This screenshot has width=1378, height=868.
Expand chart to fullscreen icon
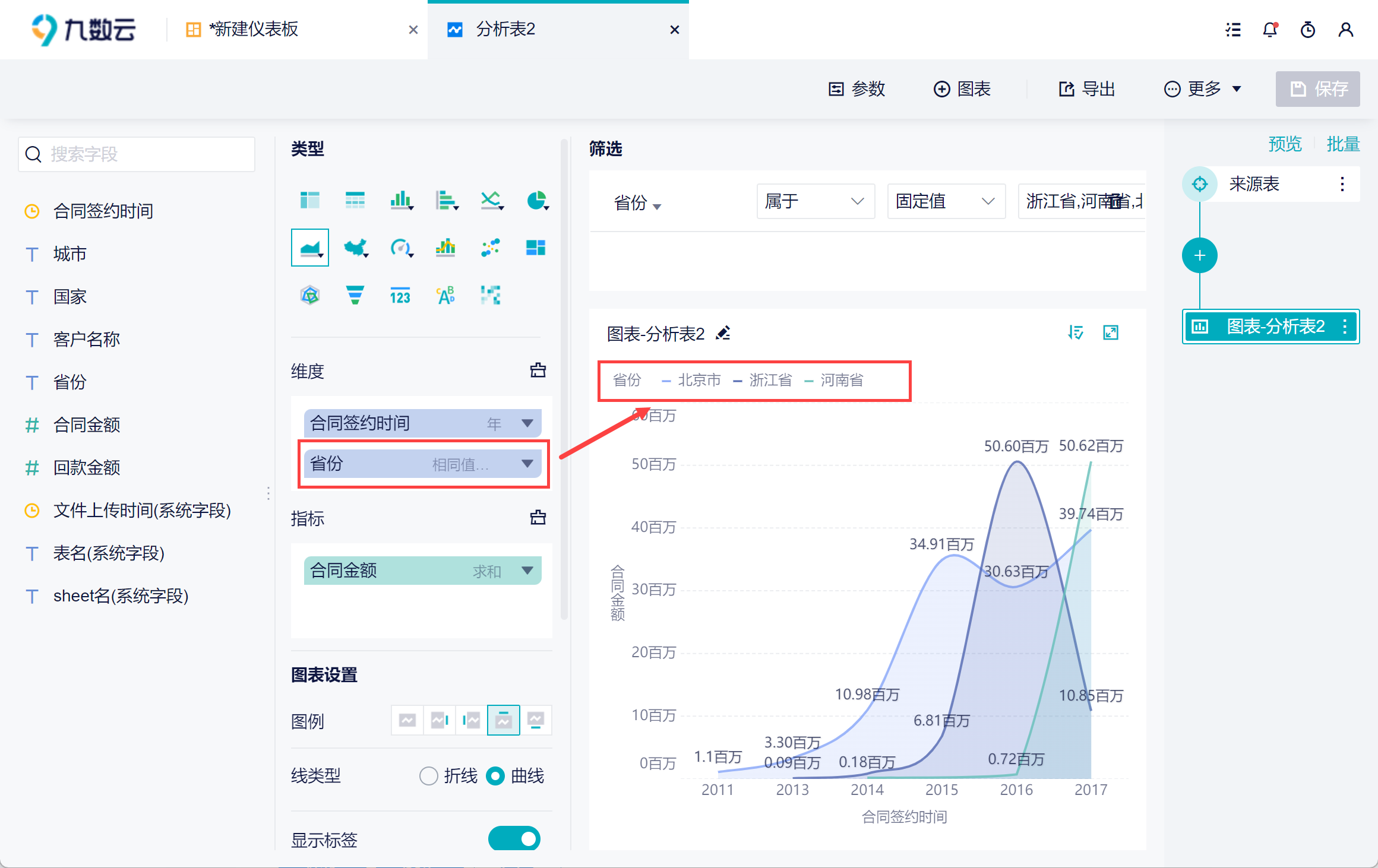(x=1110, y=332)
